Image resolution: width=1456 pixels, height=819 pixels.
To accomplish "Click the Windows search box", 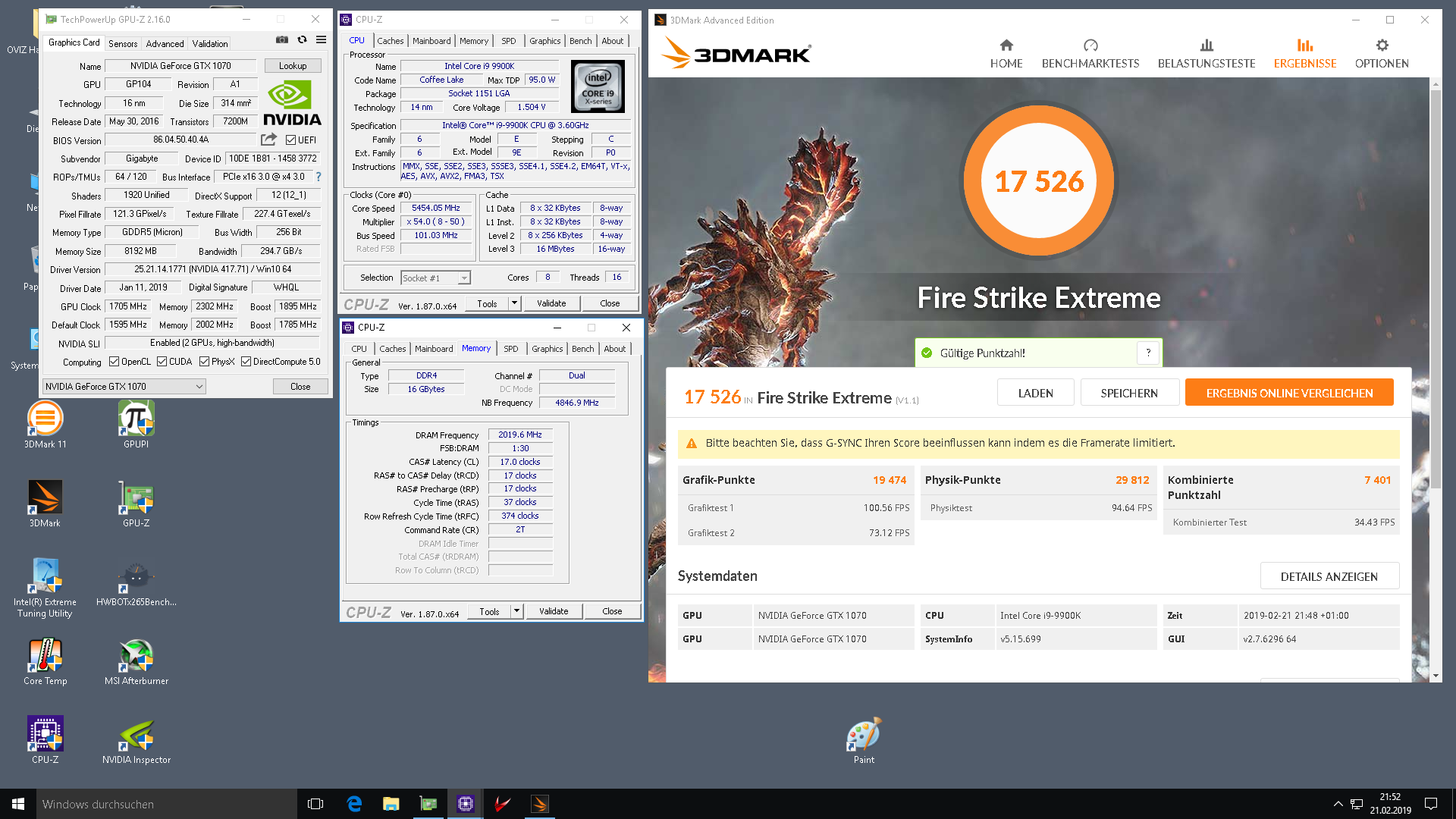I will point(167,804).
